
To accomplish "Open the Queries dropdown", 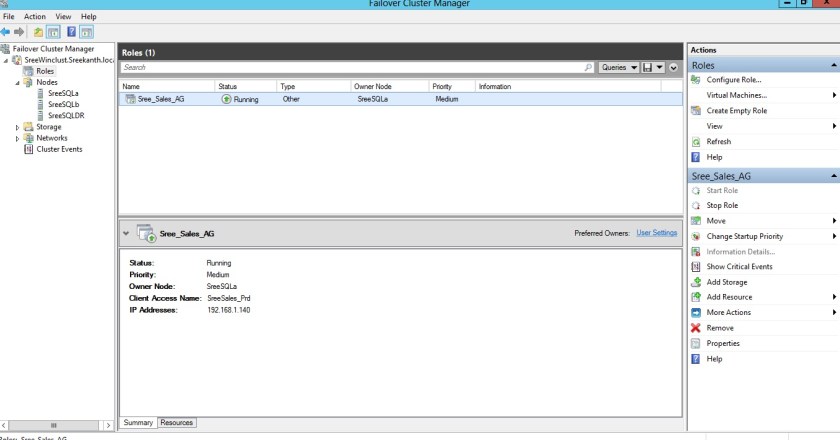I will point(619,67).
